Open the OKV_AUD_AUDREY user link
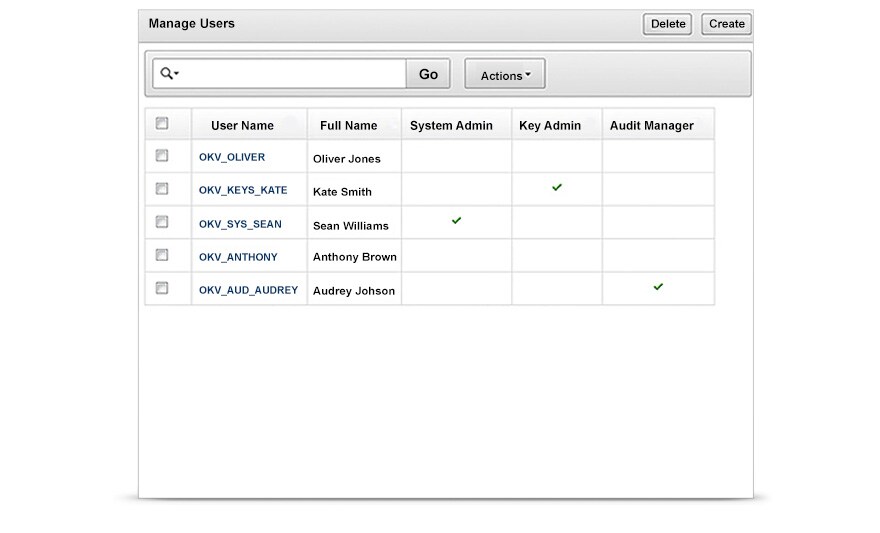Viewport: 880px width, 533px height. (248, 290)
